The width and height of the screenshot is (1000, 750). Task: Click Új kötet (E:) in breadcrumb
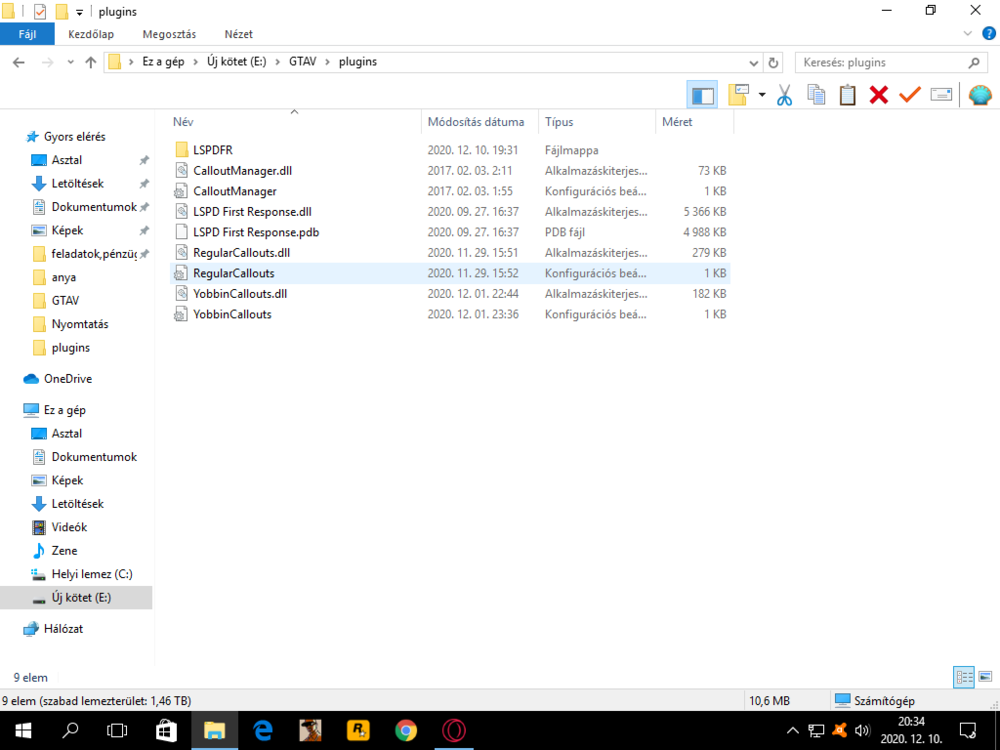click(x=237, y=62)
